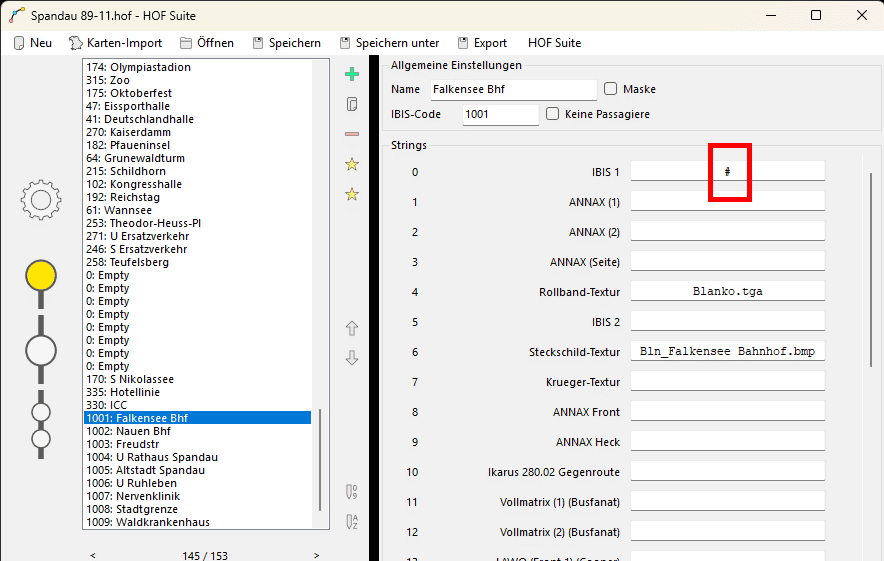Click the duplicate entry icon below the plus
This screenshot has width=884, height=561.
tap(351, 104)
